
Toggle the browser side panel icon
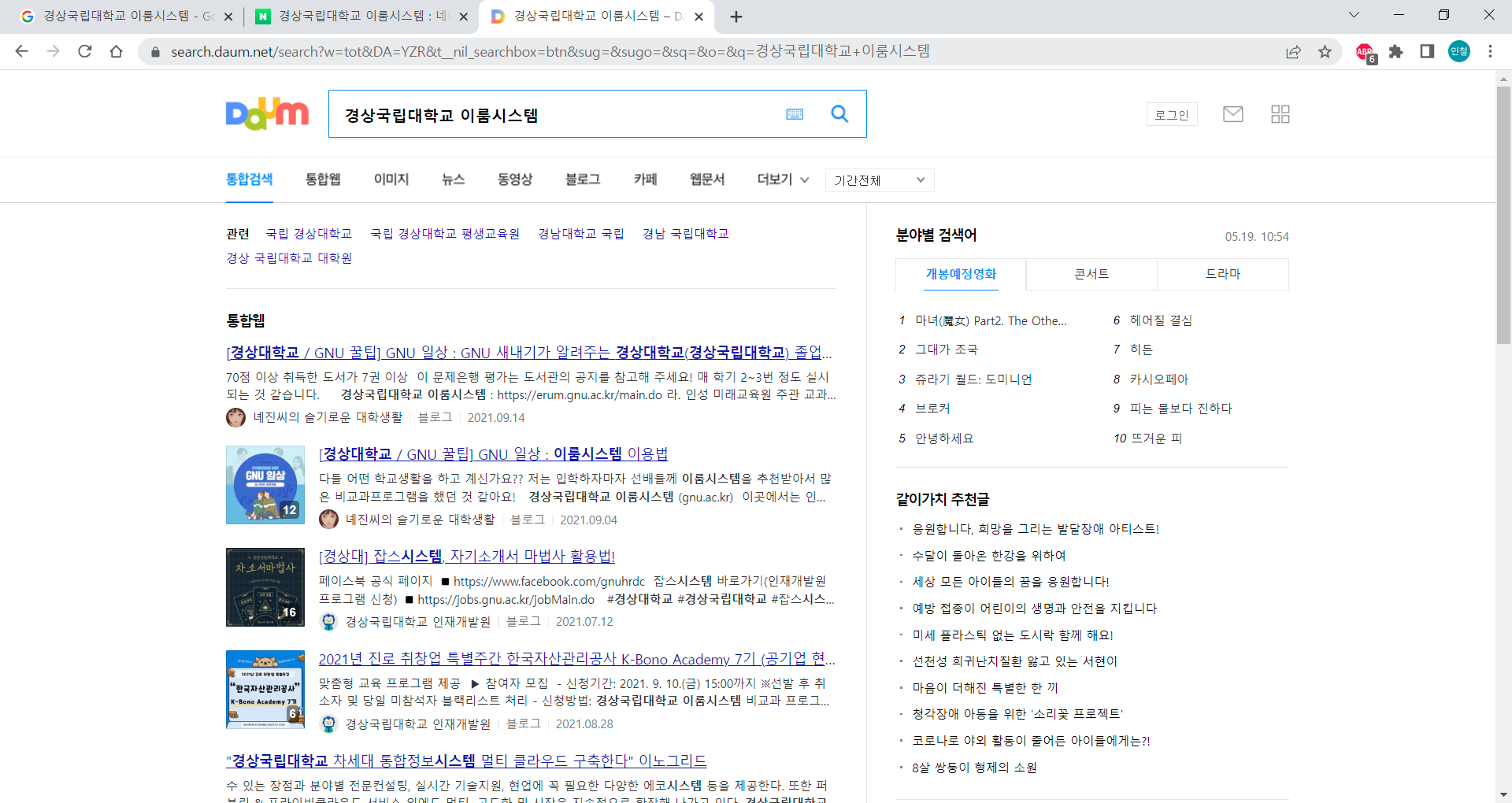(1426, 51)
